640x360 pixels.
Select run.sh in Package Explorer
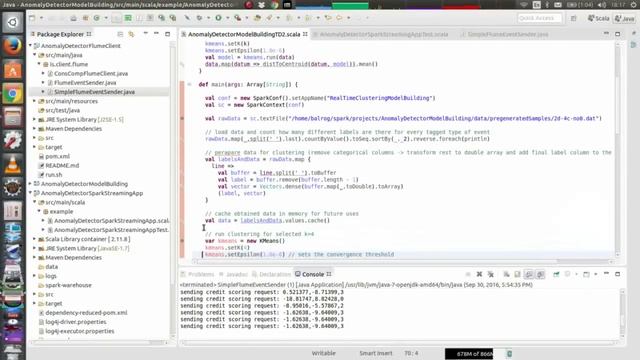(x=53, y=175)
